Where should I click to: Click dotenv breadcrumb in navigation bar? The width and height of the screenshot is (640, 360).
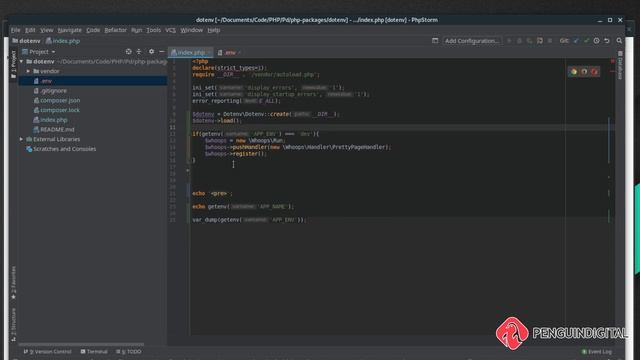pos(27,41)
